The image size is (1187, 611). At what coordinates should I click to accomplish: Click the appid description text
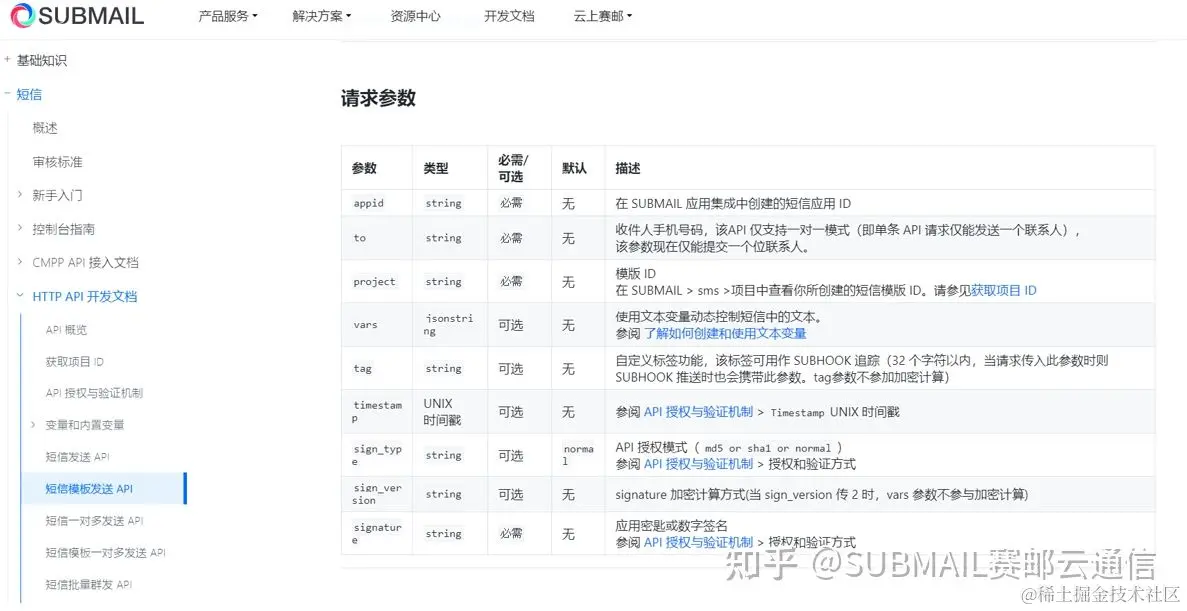pos(733,203)
